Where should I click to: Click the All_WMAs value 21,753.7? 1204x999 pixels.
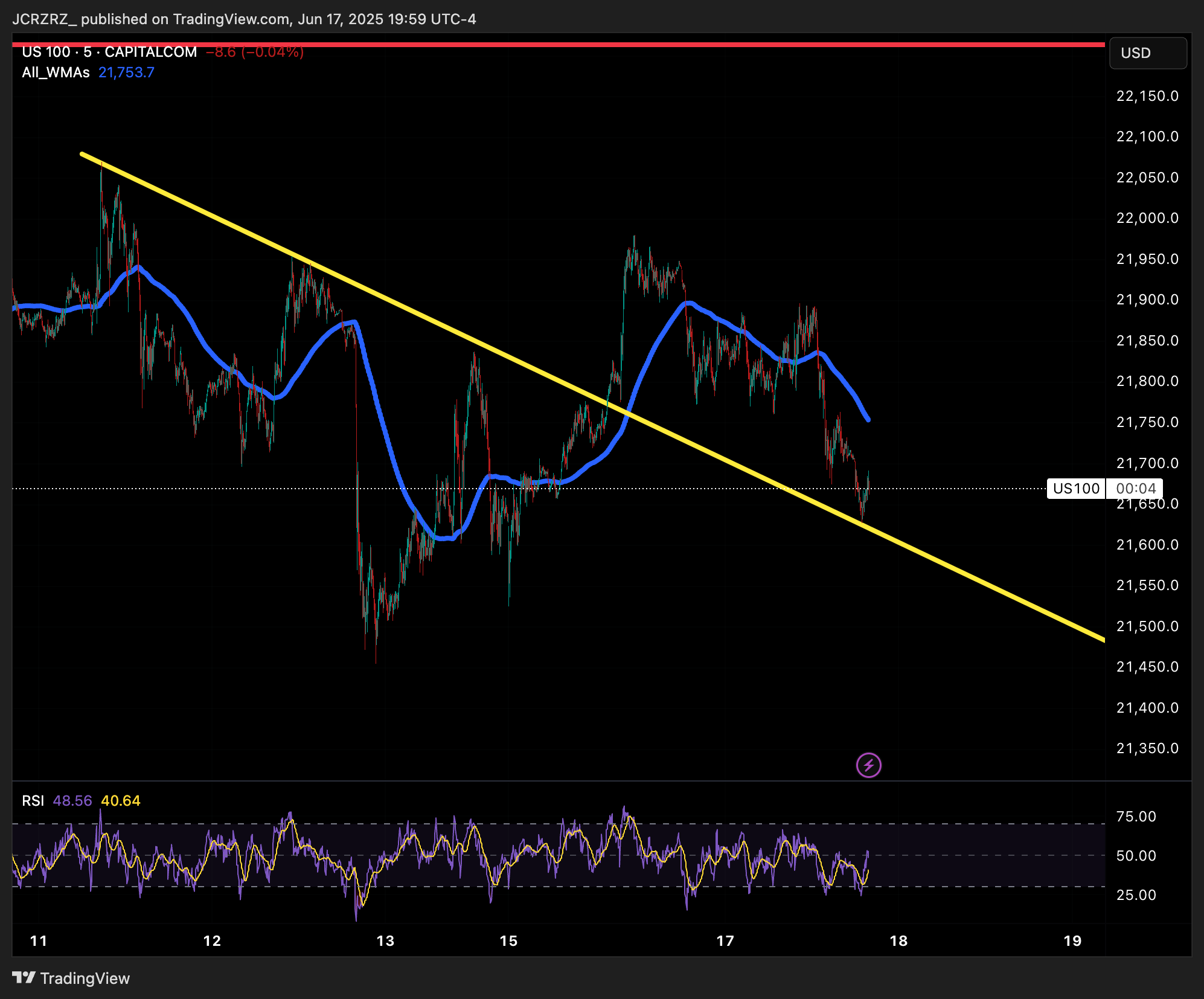click(x=126, y=72)
